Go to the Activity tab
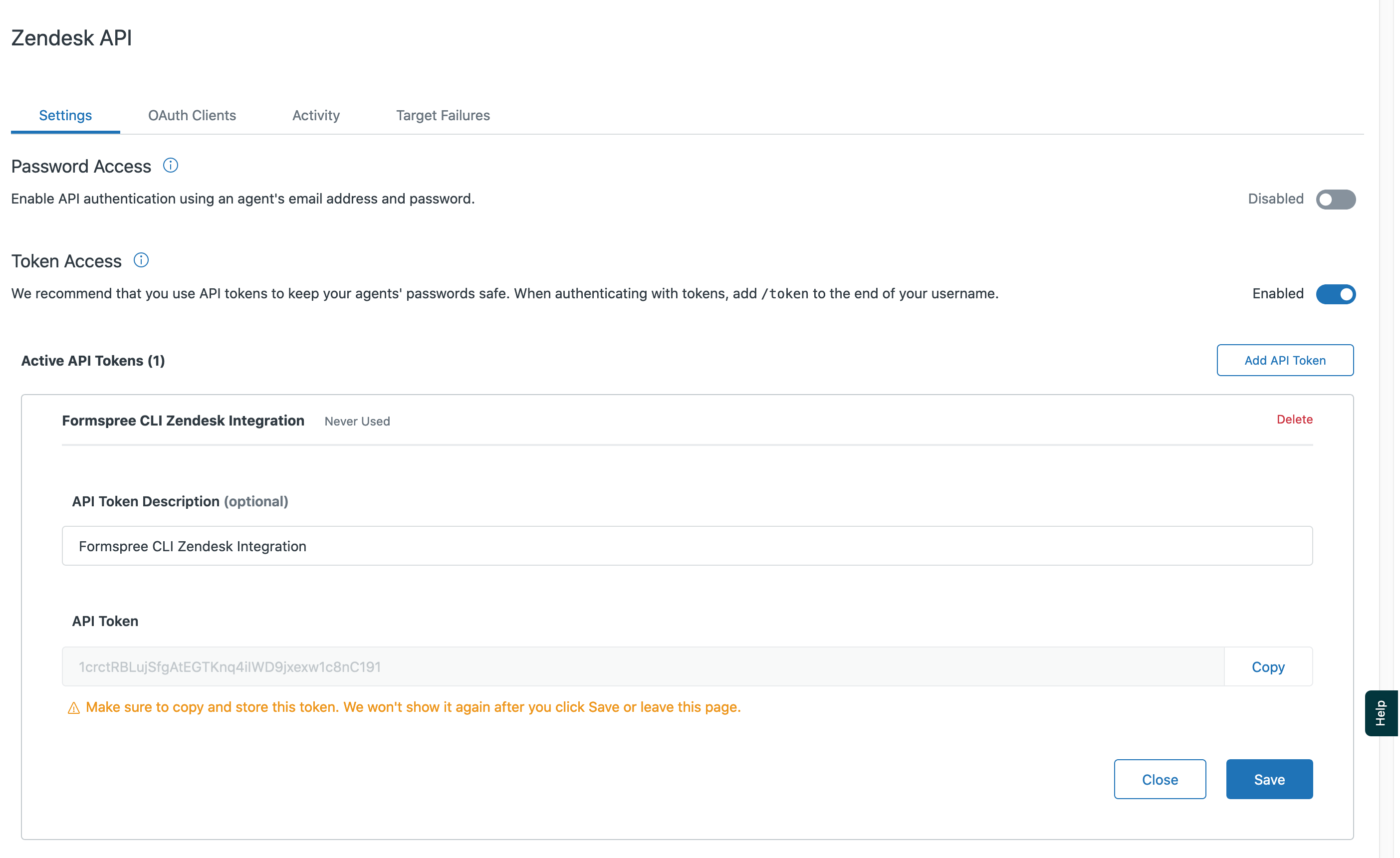 click(316, 115)
